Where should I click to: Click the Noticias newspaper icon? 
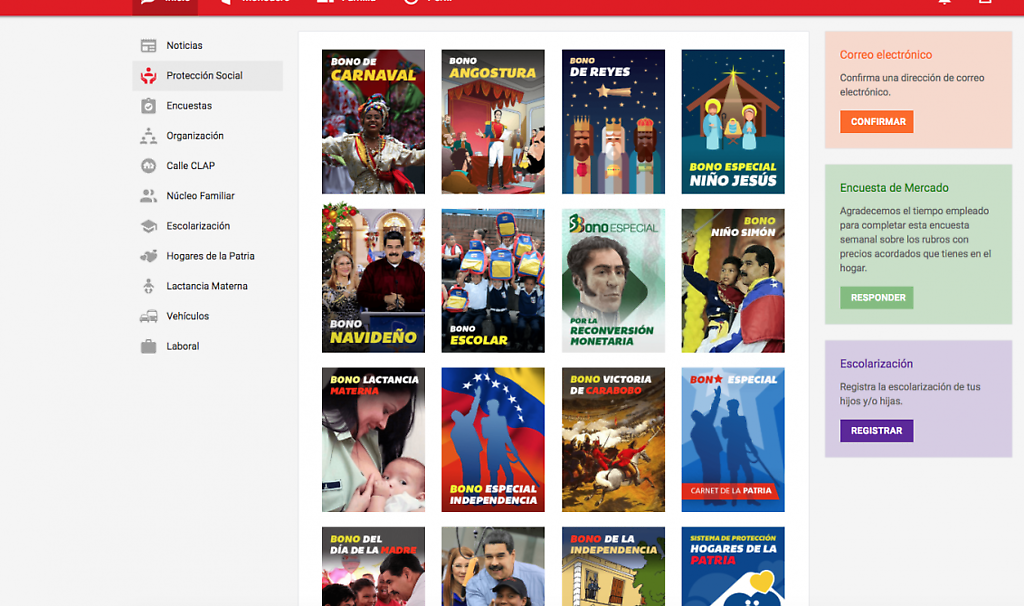tap(148, 46)
